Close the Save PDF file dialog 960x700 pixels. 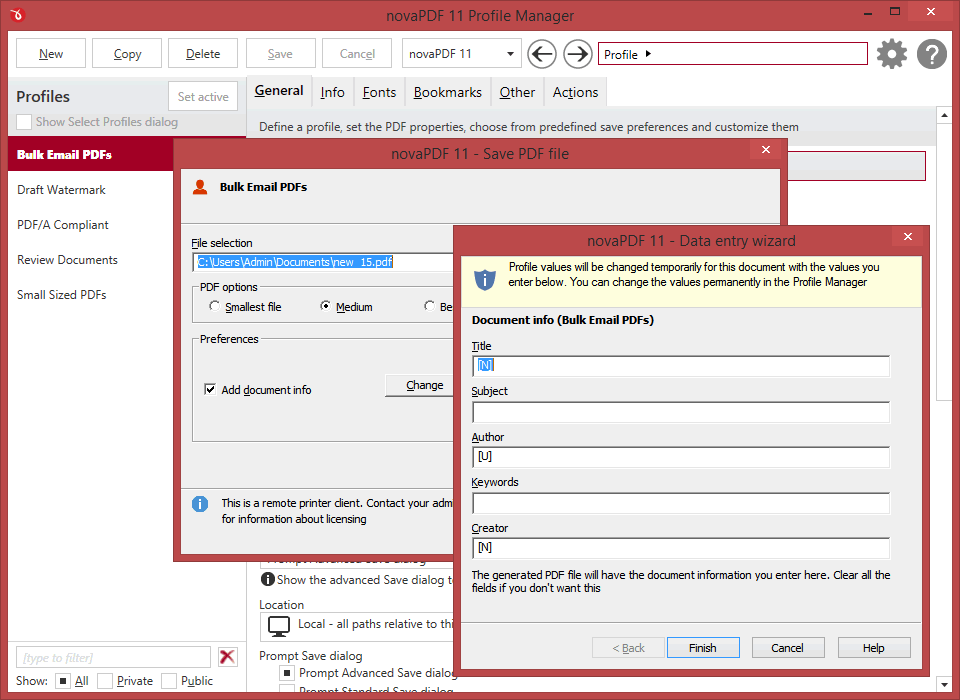[765, 149]
